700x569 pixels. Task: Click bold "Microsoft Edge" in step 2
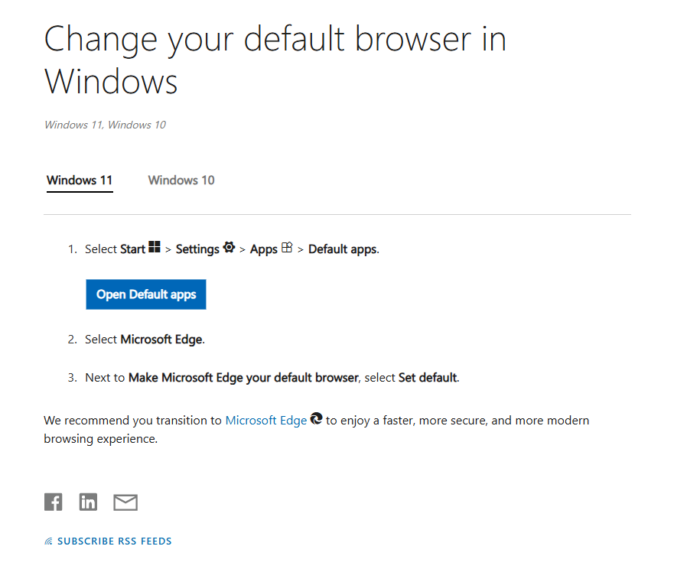coord(162,339)
